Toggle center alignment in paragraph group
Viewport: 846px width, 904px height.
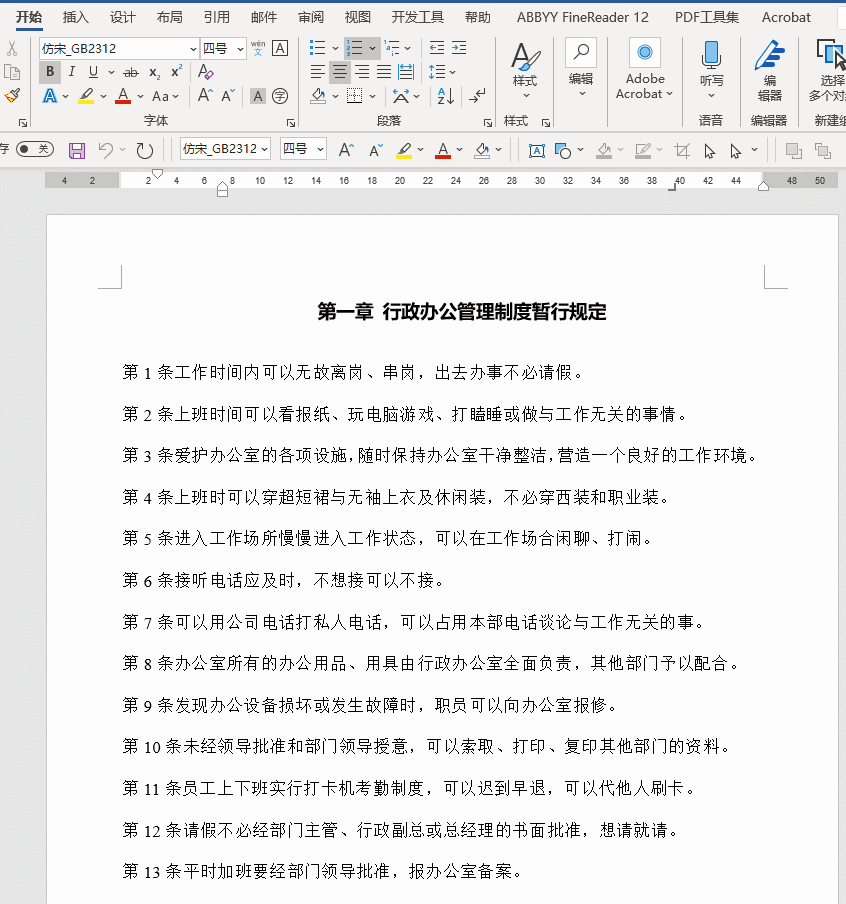point(340,72)
